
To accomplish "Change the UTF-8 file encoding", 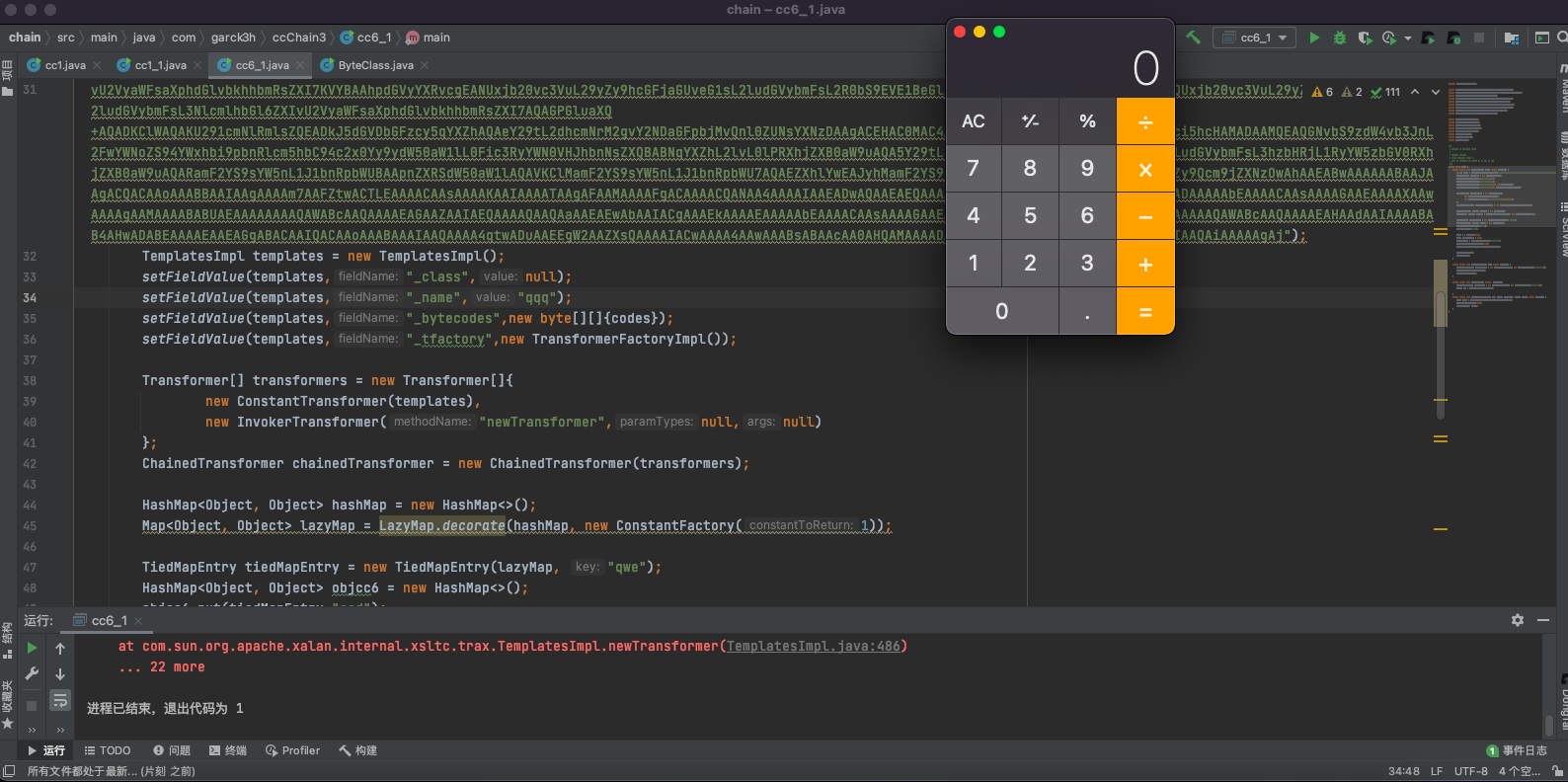I will (x=1471, y=771).
